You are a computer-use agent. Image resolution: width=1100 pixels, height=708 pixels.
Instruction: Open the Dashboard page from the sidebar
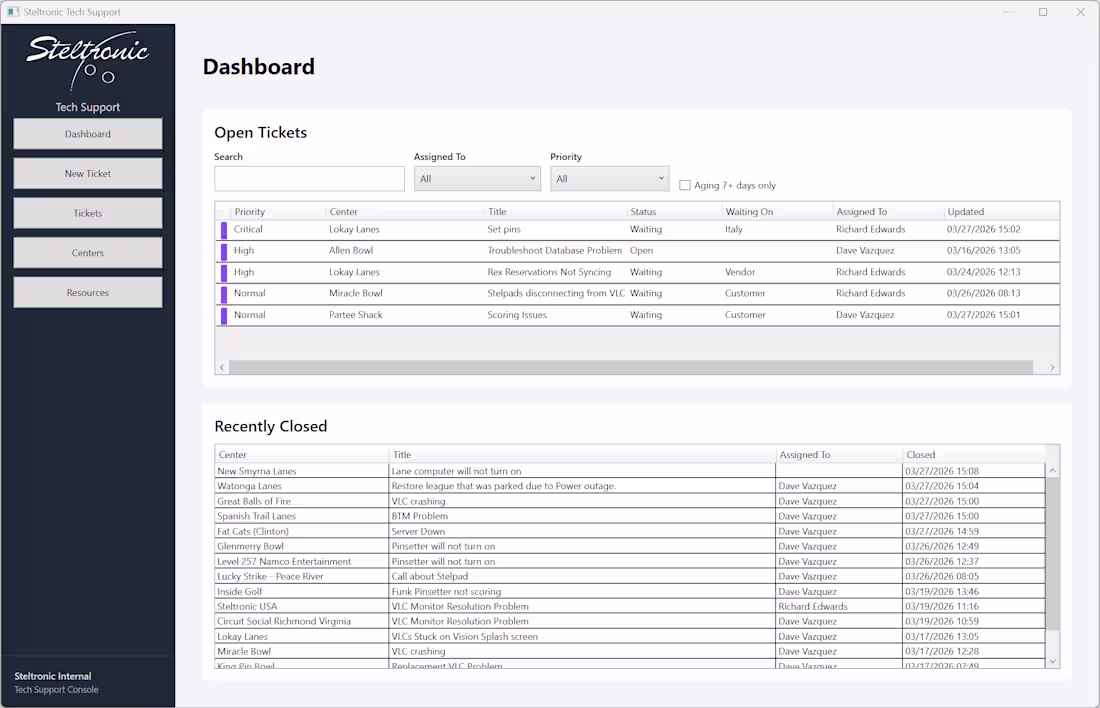pyautogui.click(x=87, y=133)
